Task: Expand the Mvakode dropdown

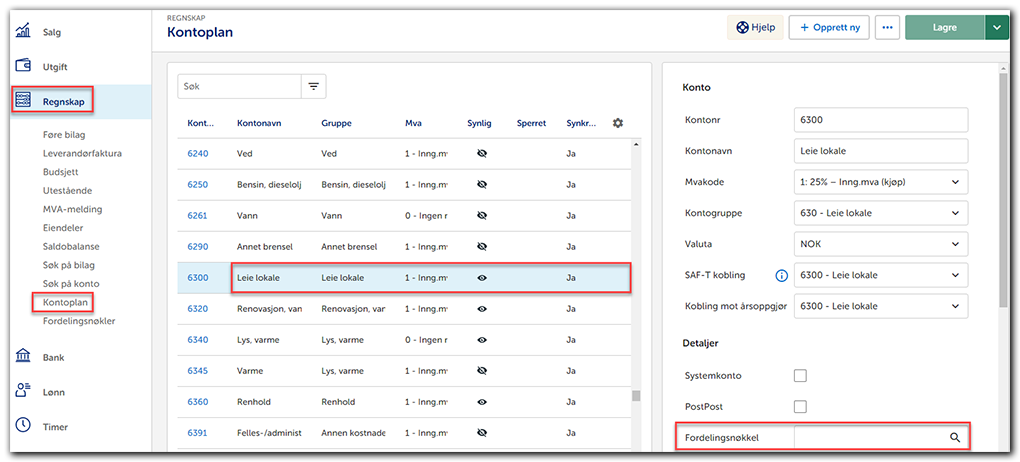Action: (x=880, y=182)
